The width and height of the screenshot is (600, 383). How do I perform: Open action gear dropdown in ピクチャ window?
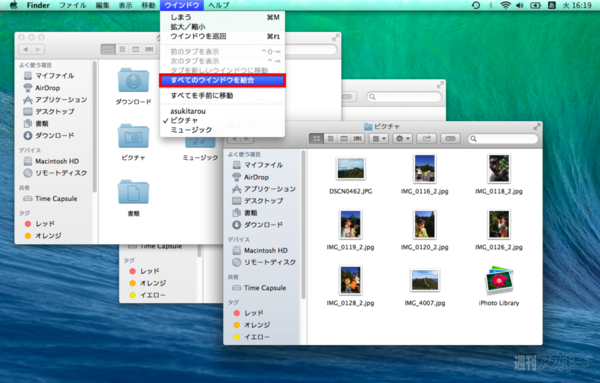(x=403, y=139)
